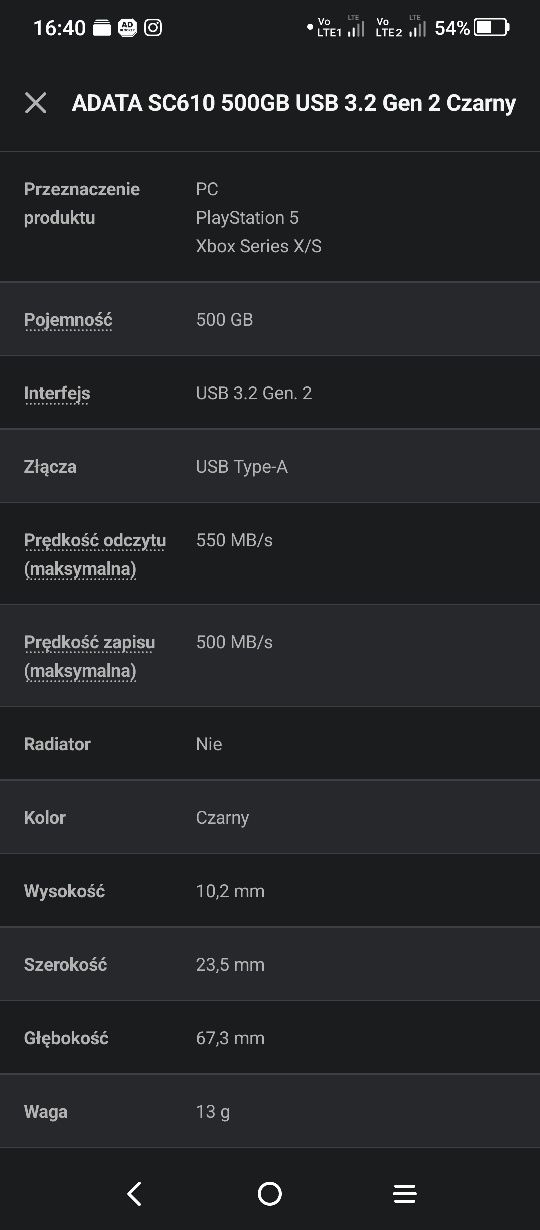Image resolution: width=540 pixels, height=1230 pixels.
Task: Close the ADATA SC610 specification sheet
Action: click(x=35, y=103)
